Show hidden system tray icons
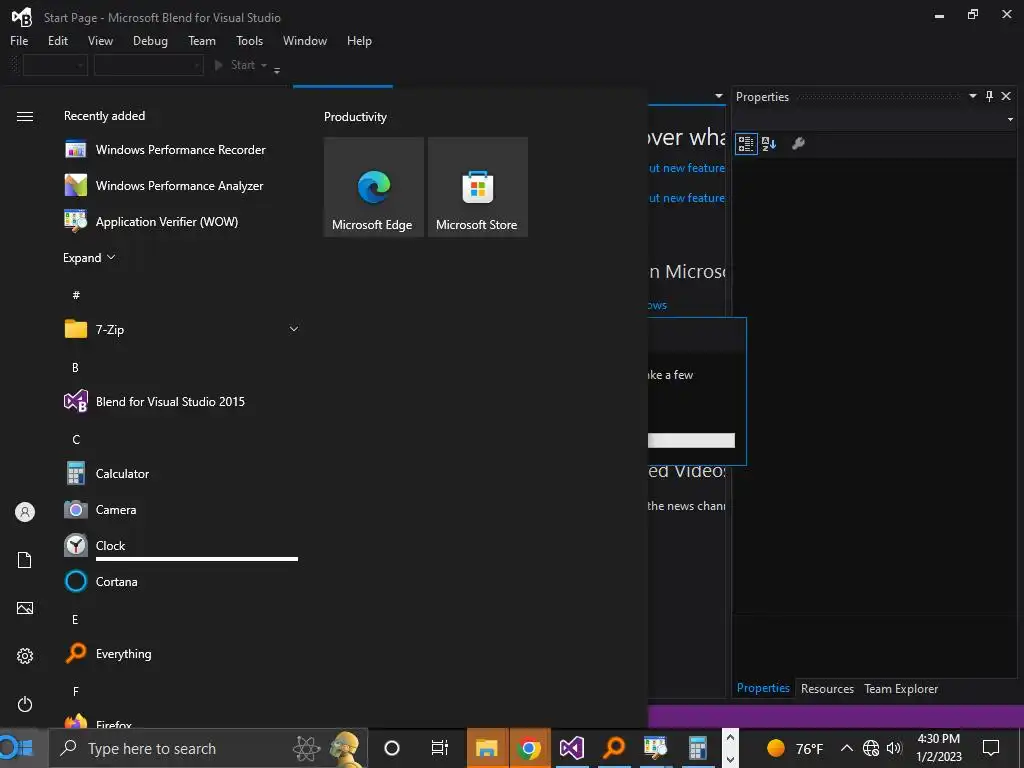This screenshot has width=1024, height=768. click(846, 748)
